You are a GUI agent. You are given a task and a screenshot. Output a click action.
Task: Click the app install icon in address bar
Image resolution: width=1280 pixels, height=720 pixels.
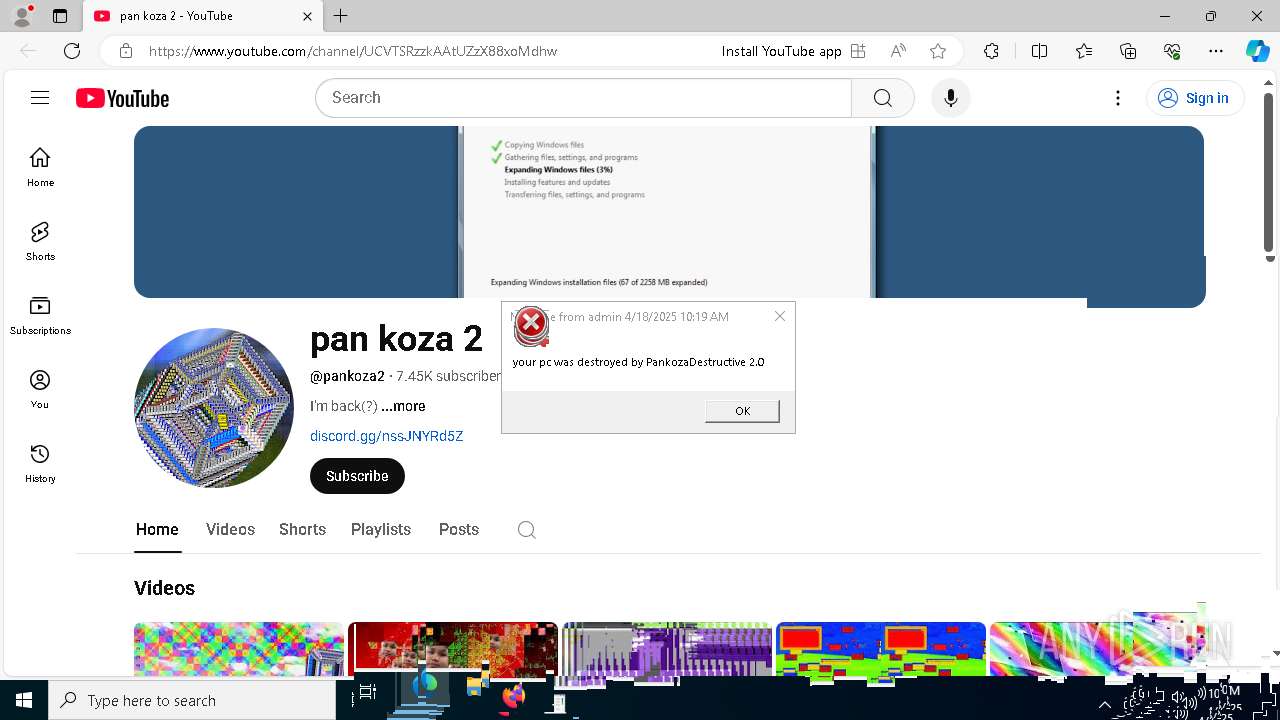tap(858, 51)
